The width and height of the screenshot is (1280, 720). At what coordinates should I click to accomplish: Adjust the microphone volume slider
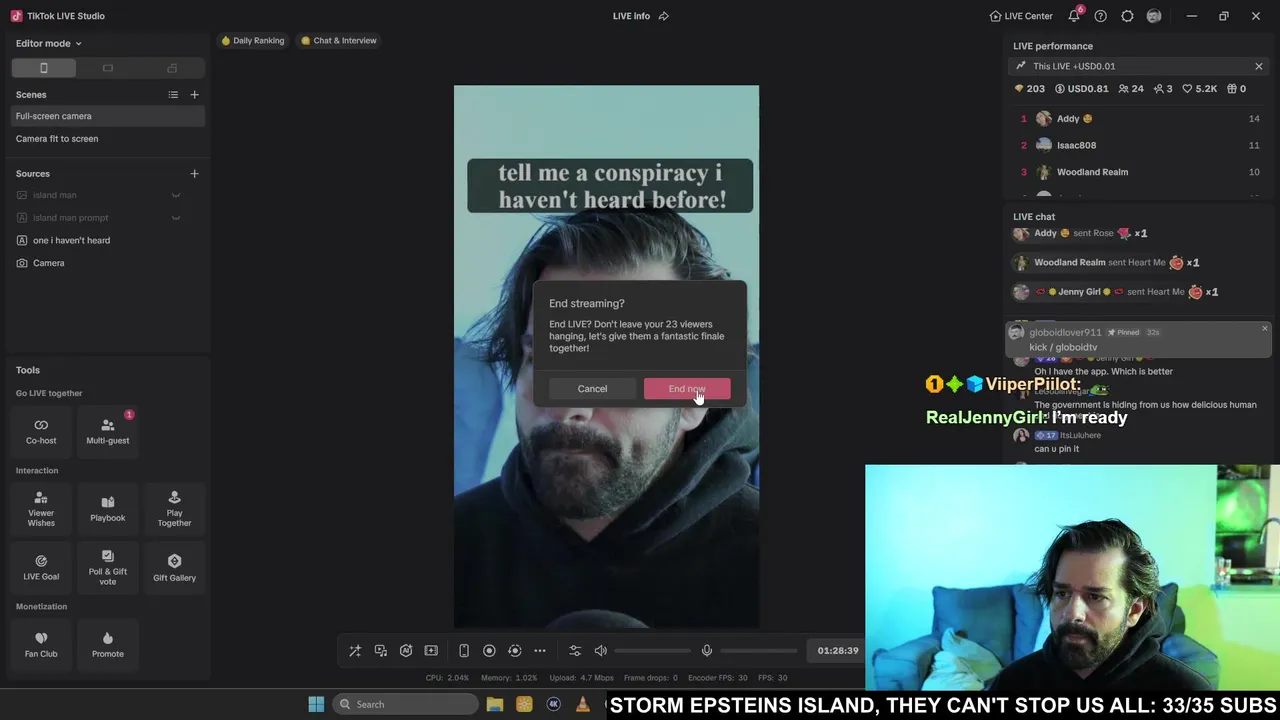pos(758,651)
